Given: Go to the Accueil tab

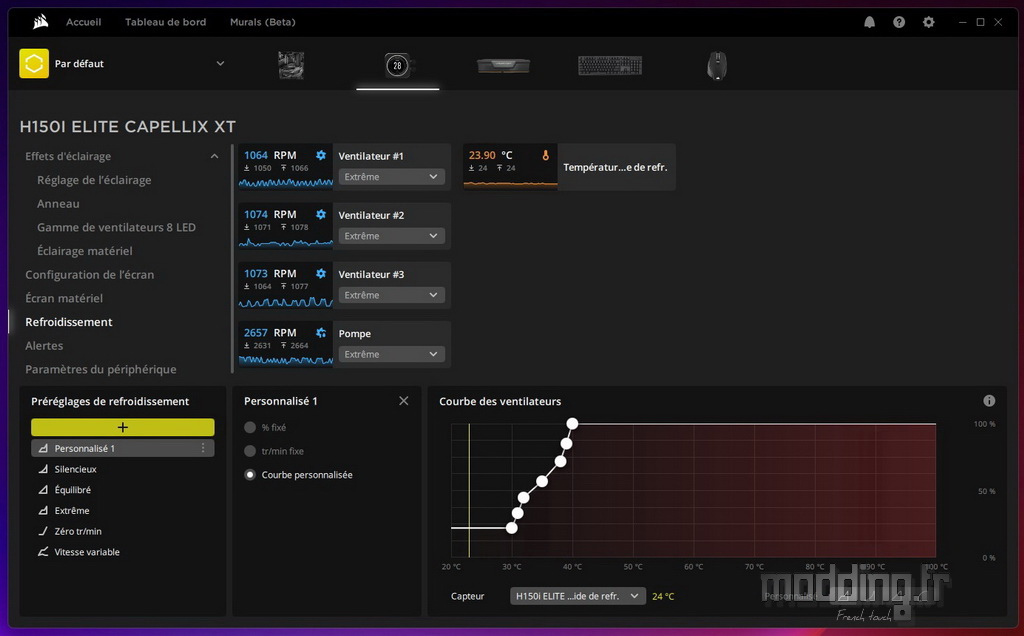Looking at the screenshot, I should [84, 22].
